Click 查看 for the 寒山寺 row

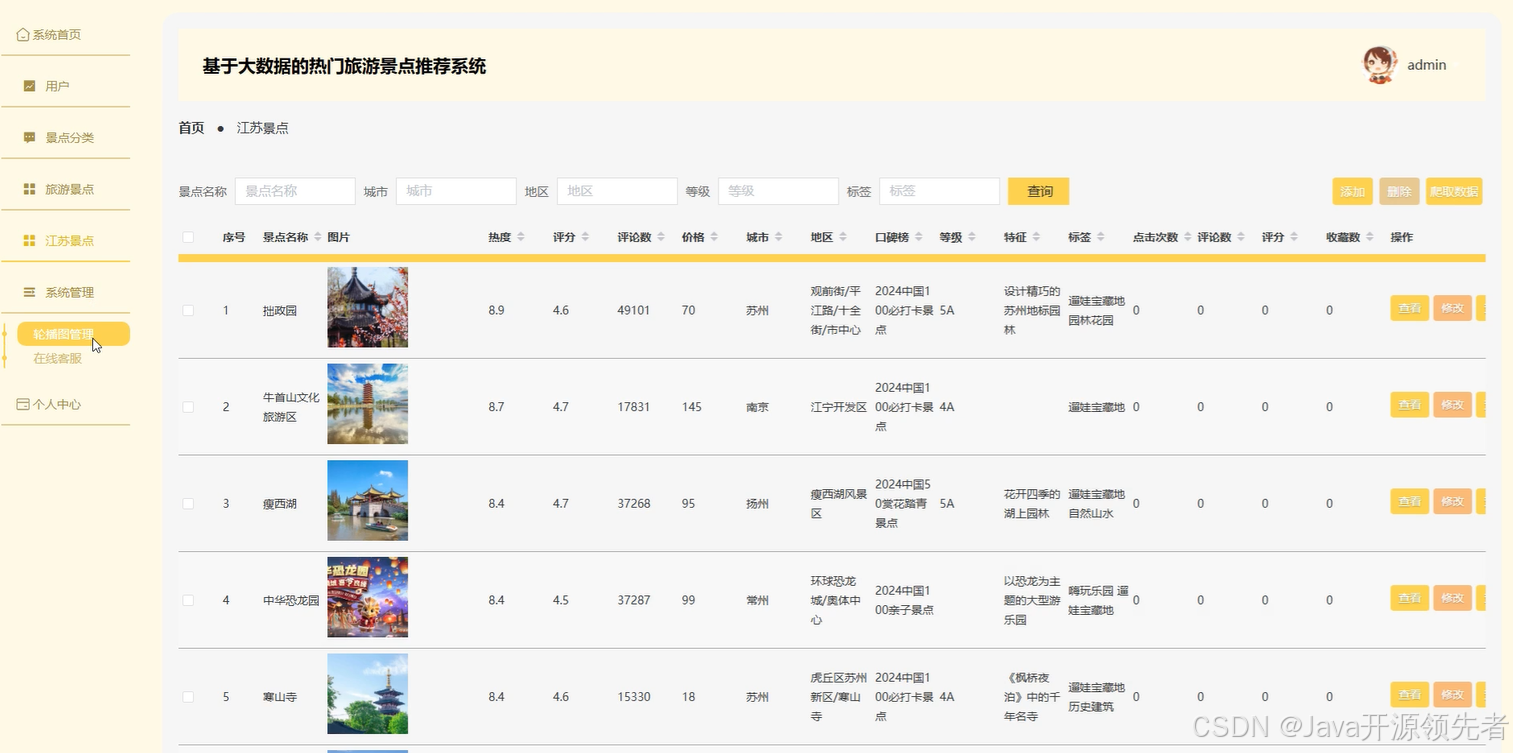click(1409, 695)
